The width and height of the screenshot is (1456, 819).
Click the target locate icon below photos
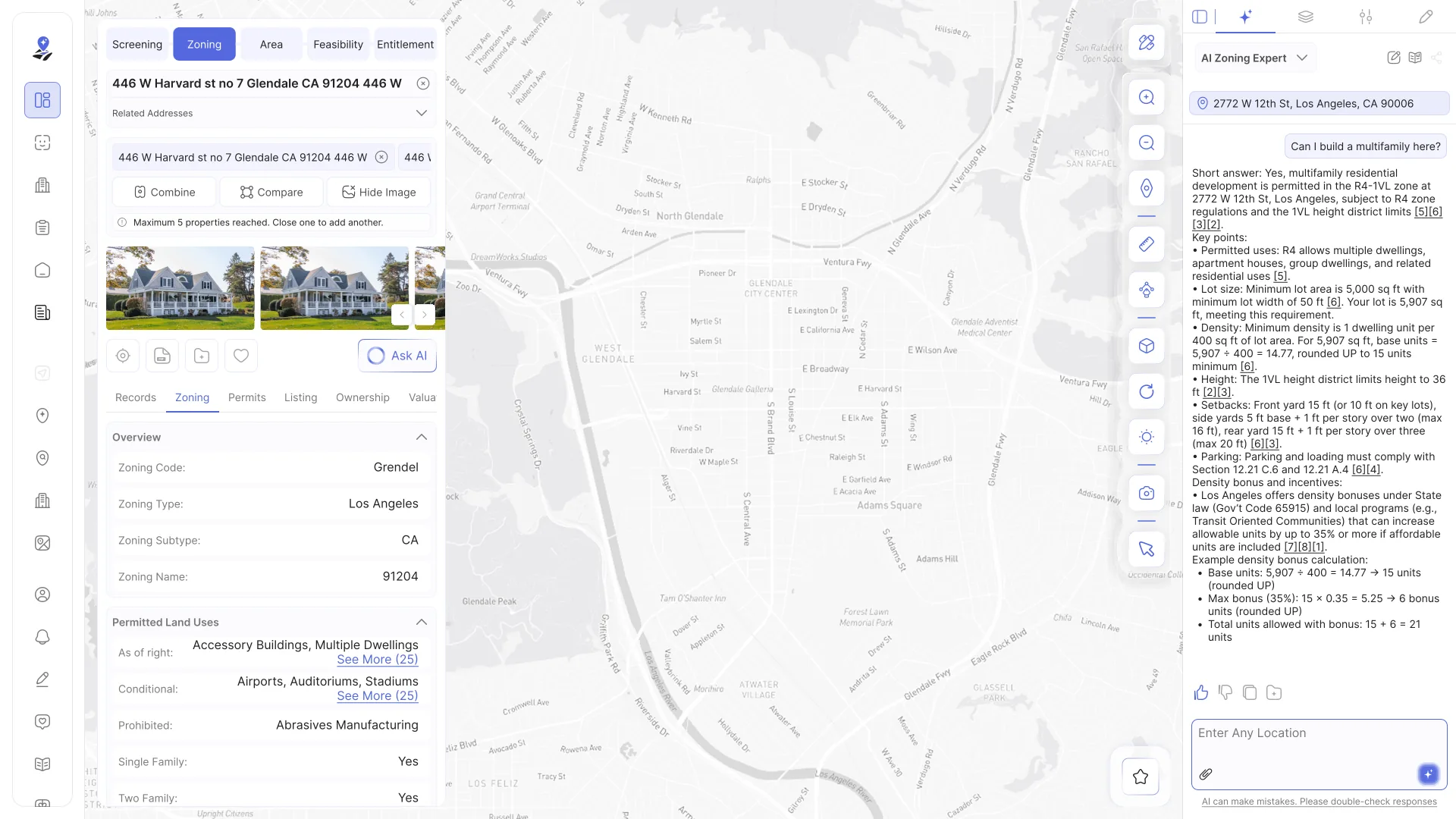point(123,356)
